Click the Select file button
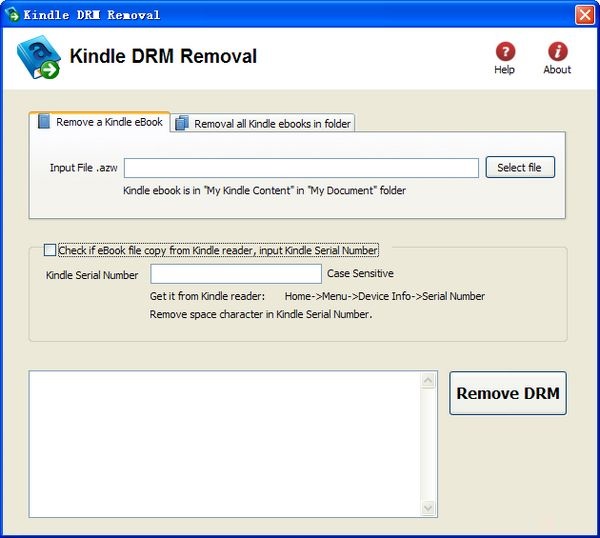600x538 pixels. (520, 167)
